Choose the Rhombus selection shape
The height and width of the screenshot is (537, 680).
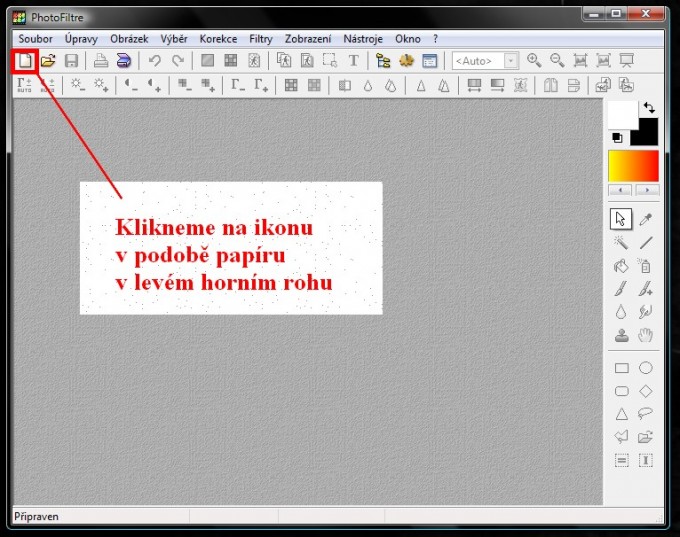[646, 391]
